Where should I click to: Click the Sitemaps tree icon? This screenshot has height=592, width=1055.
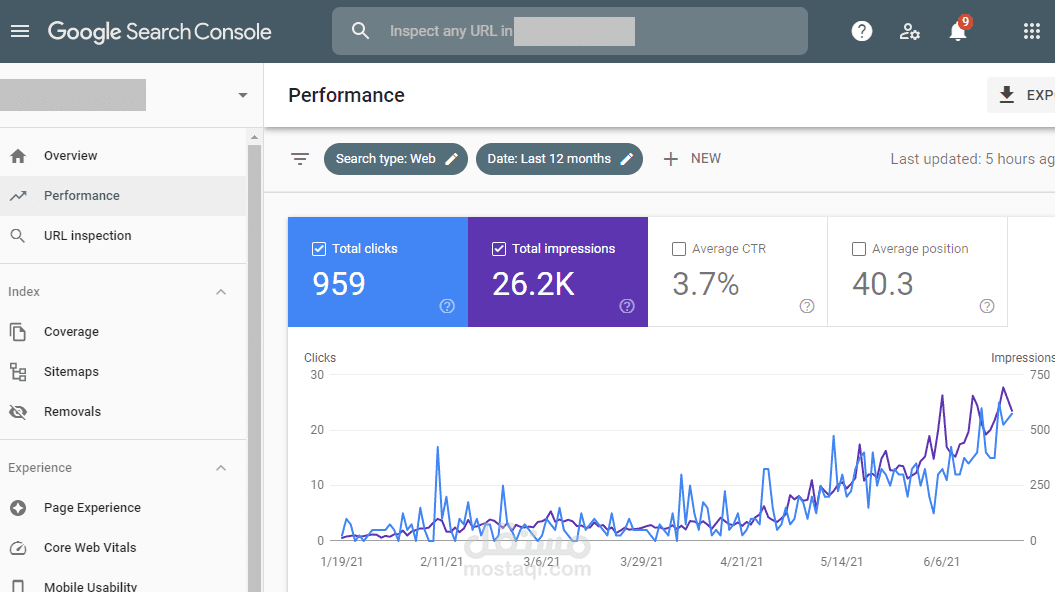[18, 371]
